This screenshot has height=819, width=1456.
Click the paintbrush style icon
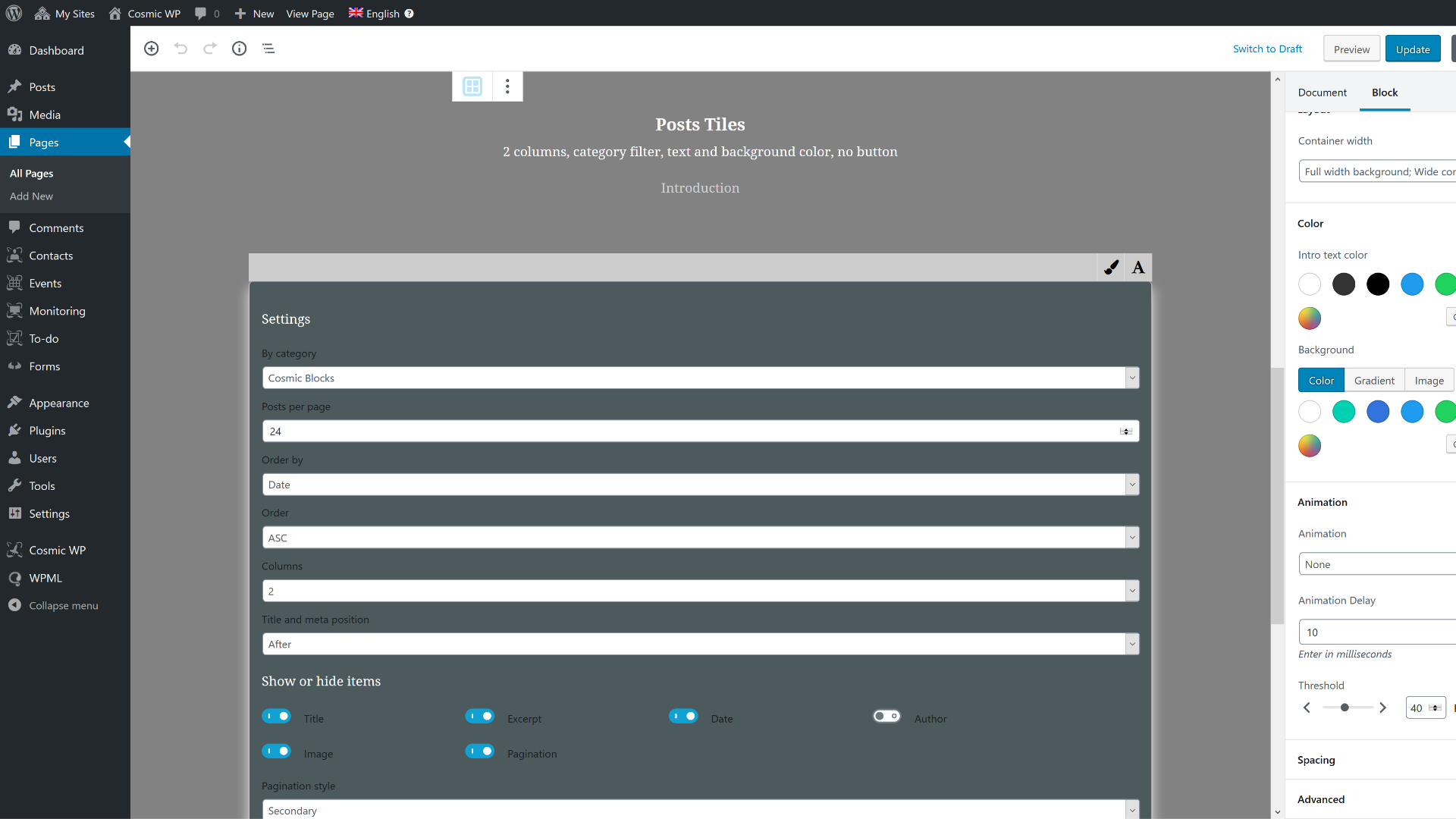click(1111, 267)
